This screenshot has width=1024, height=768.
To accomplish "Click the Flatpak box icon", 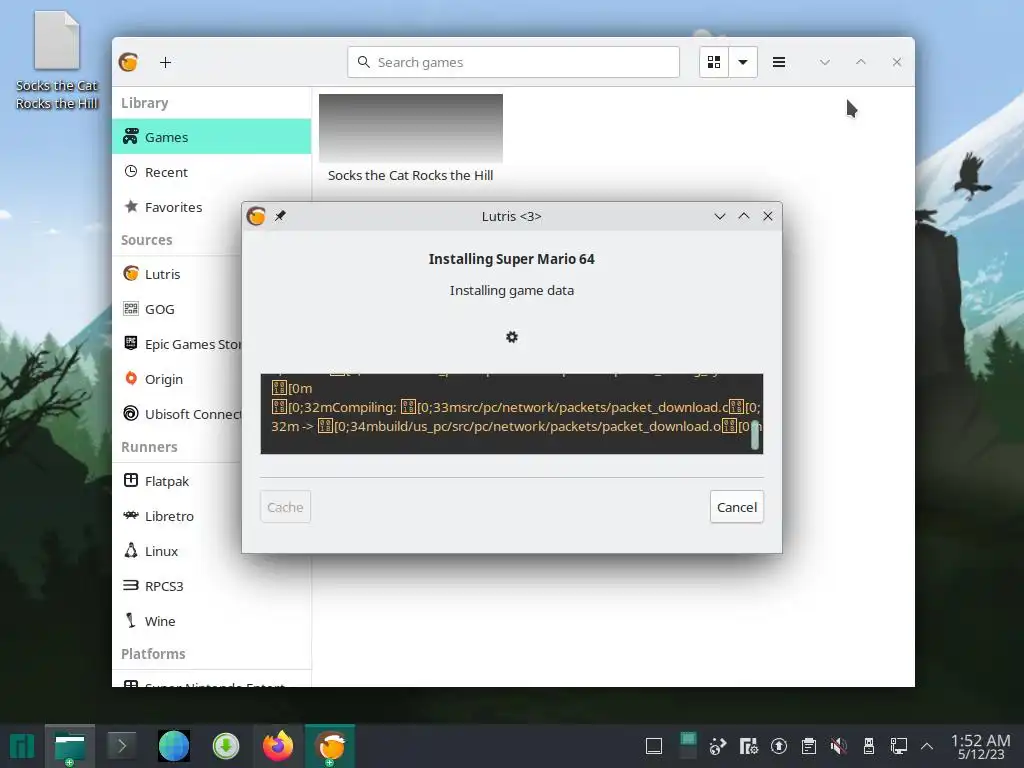I will pyautogui.click(x=131, y=480).
